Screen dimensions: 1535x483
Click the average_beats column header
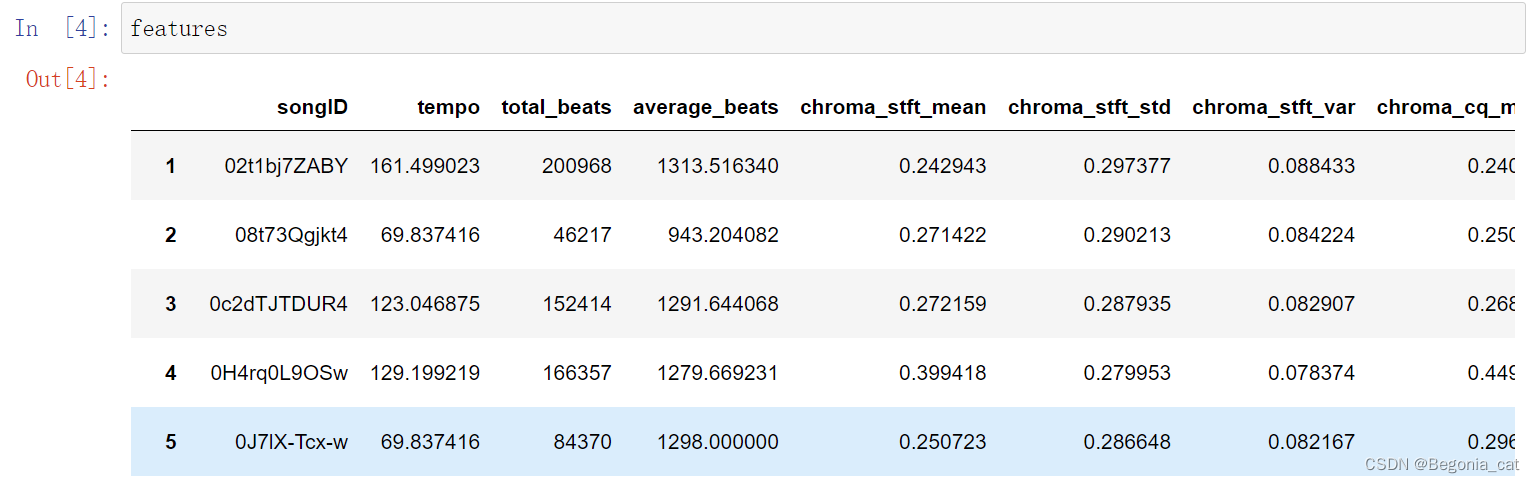pyautogui.click(x=705, y=108)
